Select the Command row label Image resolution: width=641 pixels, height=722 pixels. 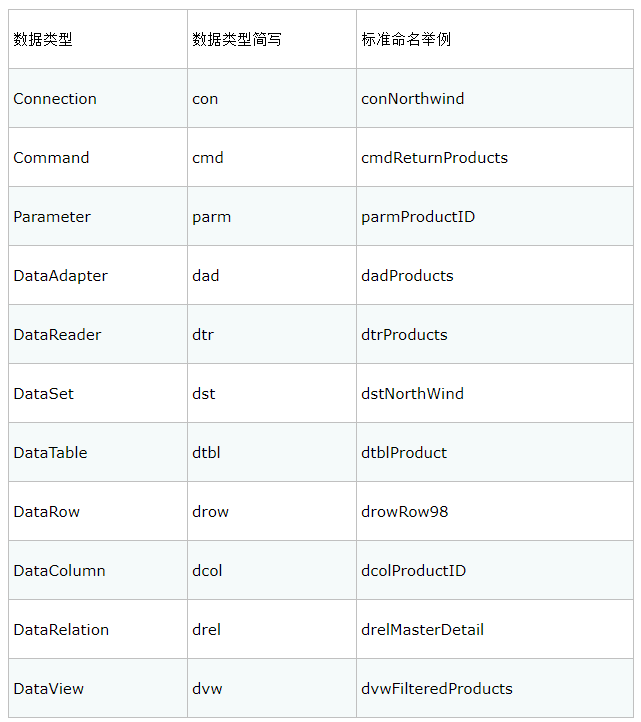(51, 158)
